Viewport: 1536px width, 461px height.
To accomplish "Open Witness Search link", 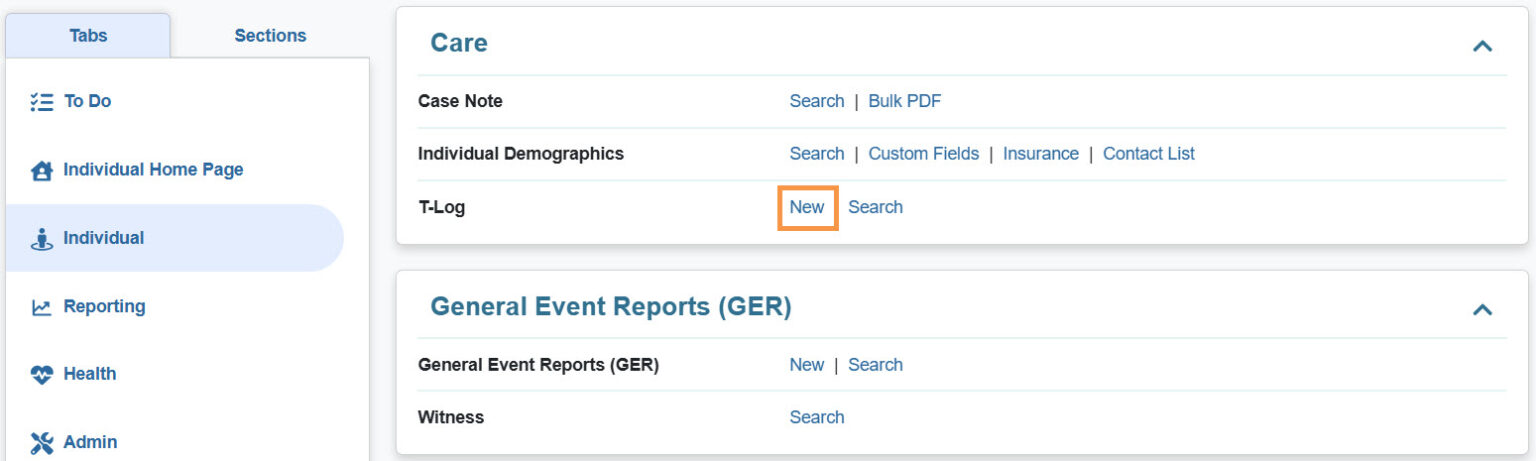I will click(x=816, y=417).
